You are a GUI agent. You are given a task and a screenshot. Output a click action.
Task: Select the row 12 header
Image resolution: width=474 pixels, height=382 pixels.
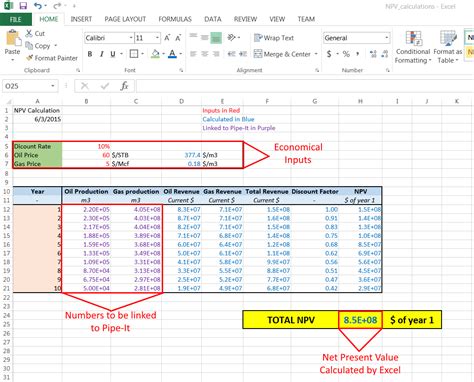pyautogui.click(x=6, y=209)
